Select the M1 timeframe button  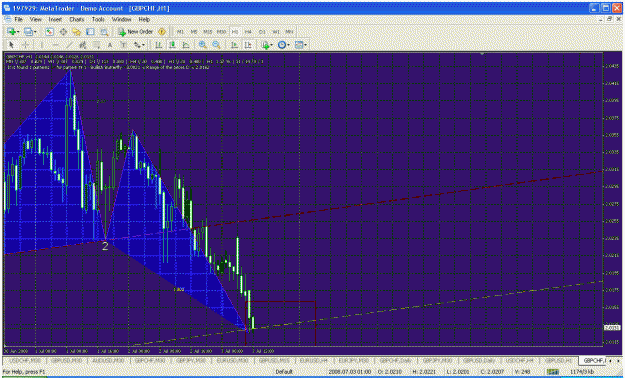181,32
